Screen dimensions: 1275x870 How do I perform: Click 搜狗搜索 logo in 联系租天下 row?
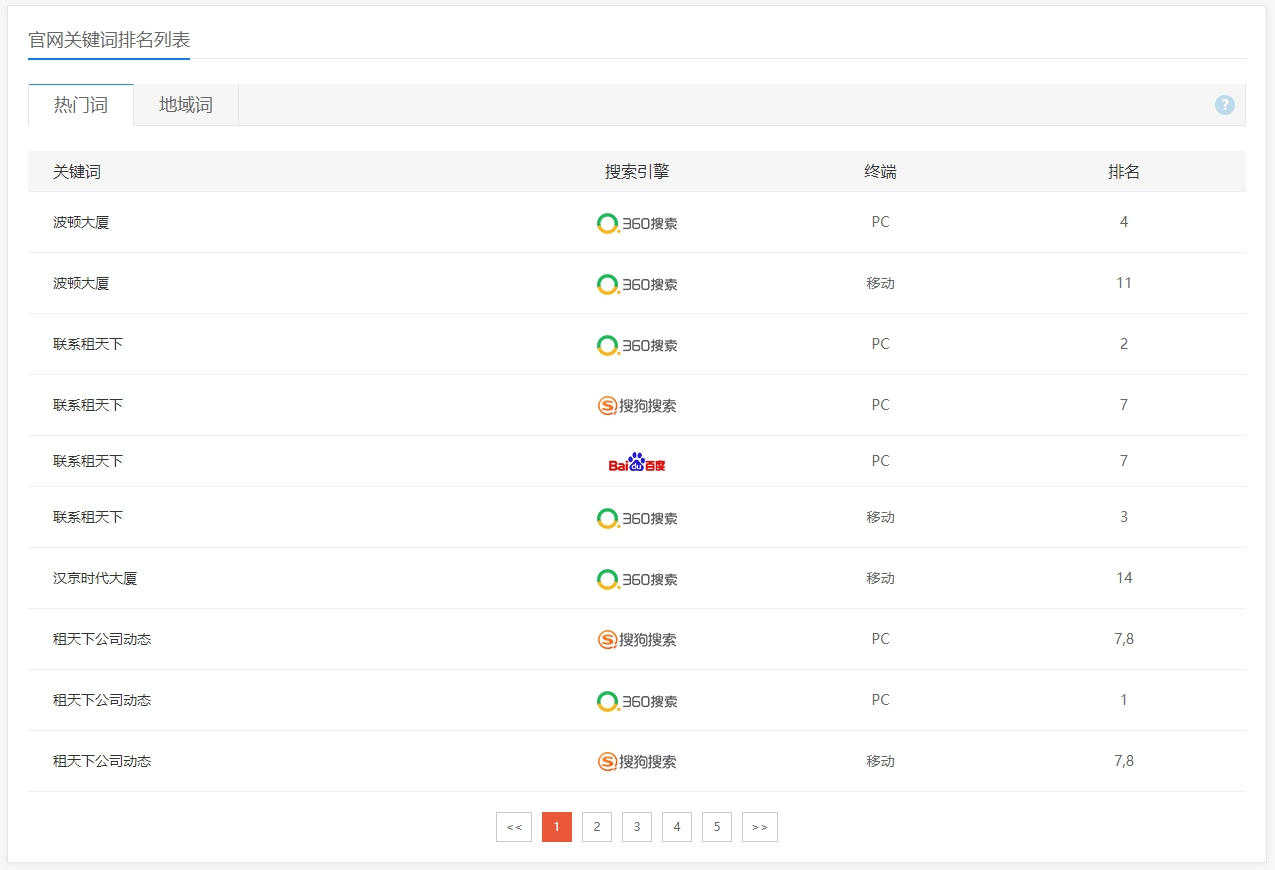pyautogui.click(x=637, y=405)
